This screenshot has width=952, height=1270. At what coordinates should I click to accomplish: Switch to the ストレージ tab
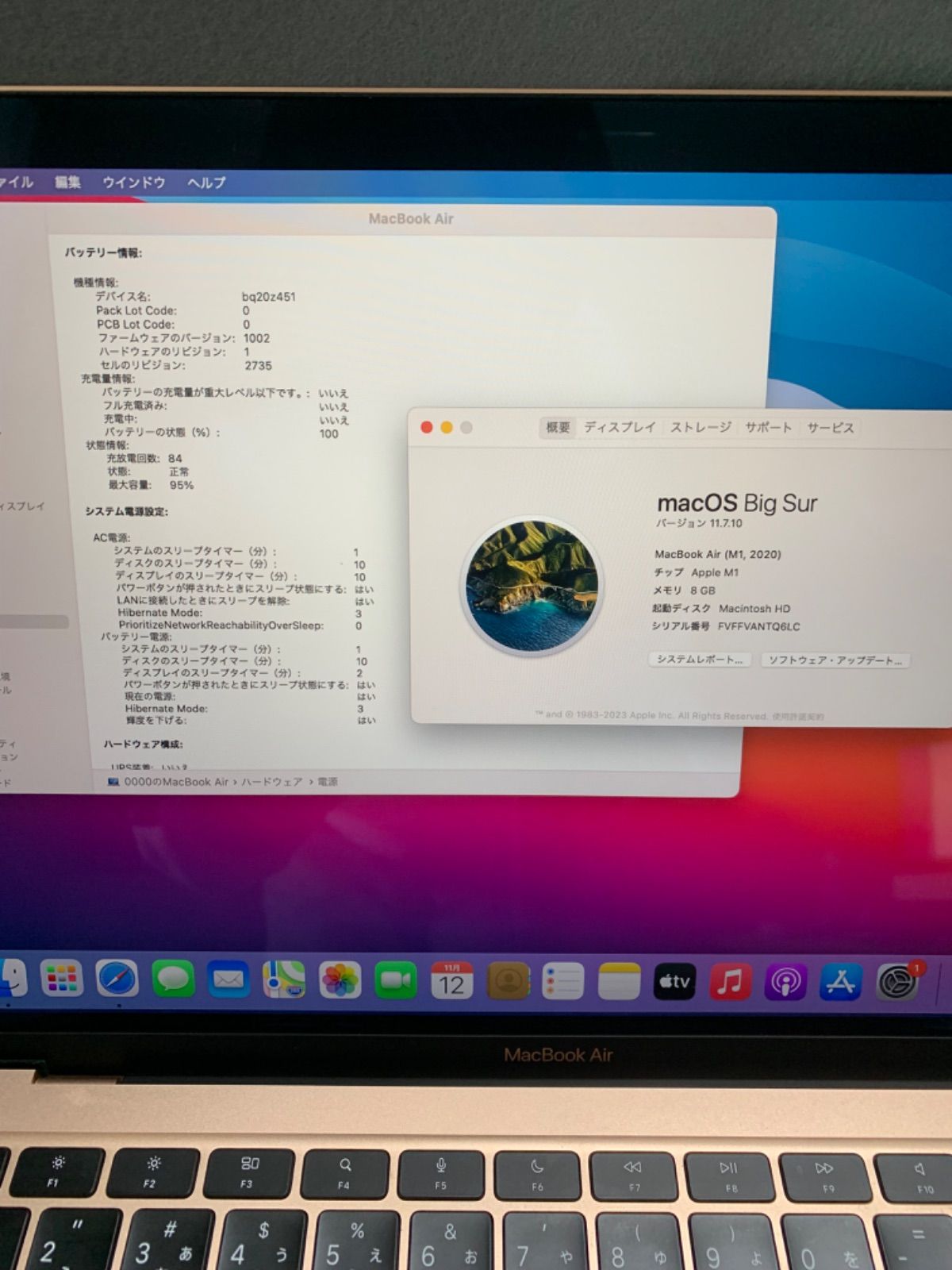(701, 427)
